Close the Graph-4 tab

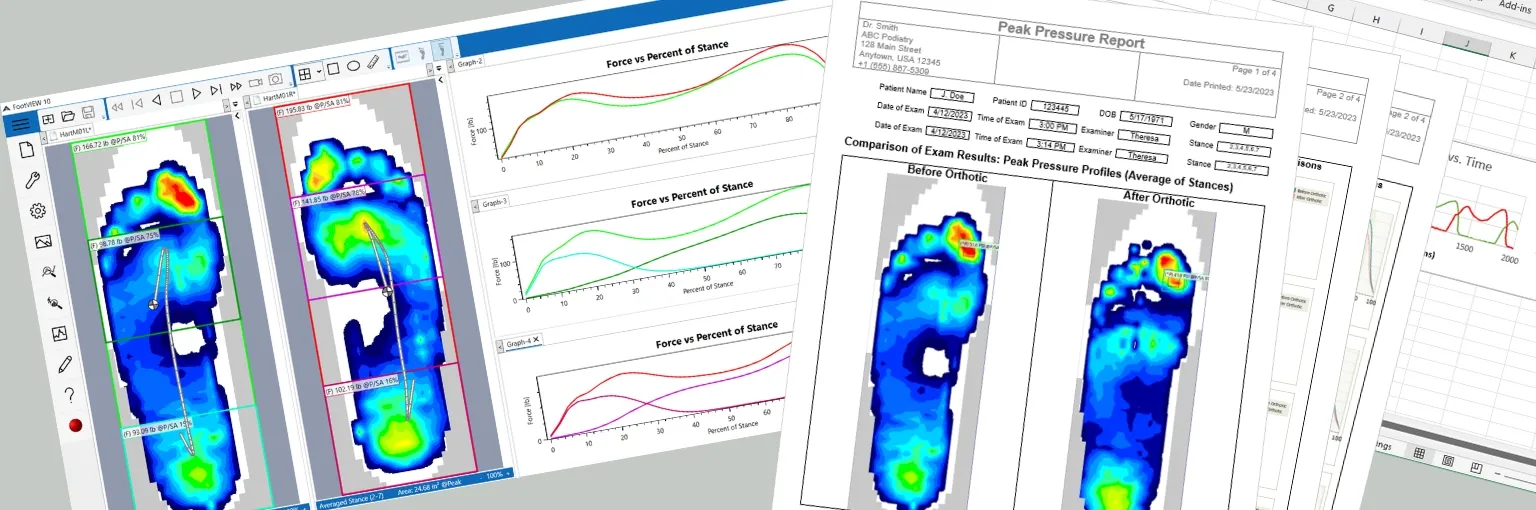click(x=536, y=340)
